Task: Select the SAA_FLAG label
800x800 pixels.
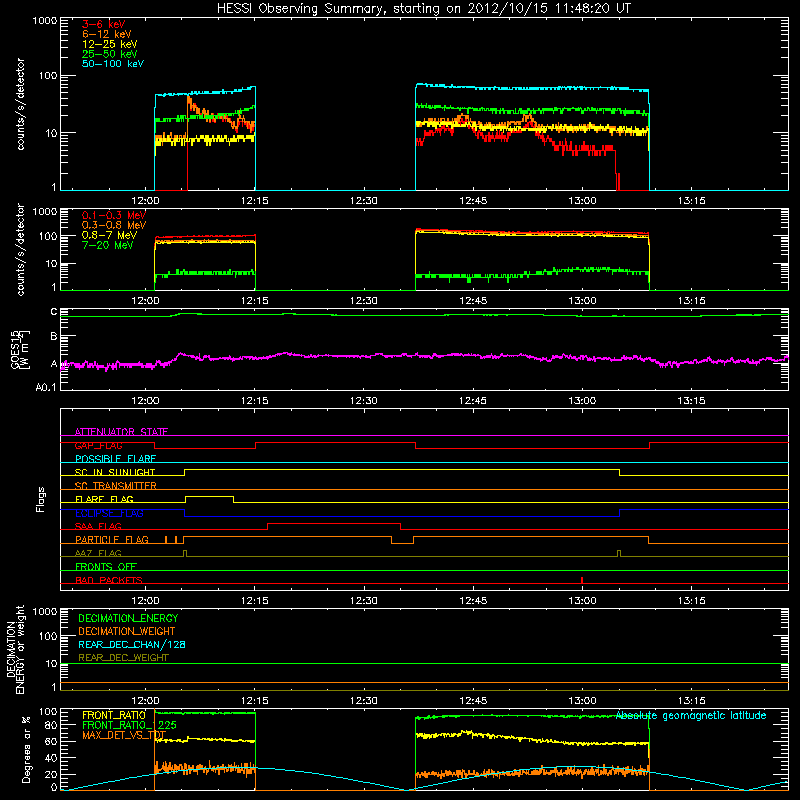Action: [98, 526]
